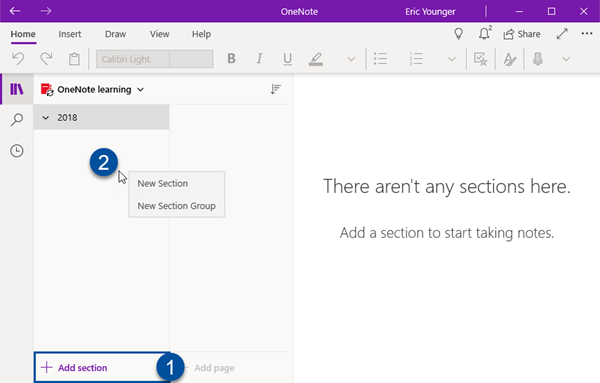The width and height of the screenshot is (600, 383).
Task: Open the more options ellipsis menu
Action: (587, 34)
